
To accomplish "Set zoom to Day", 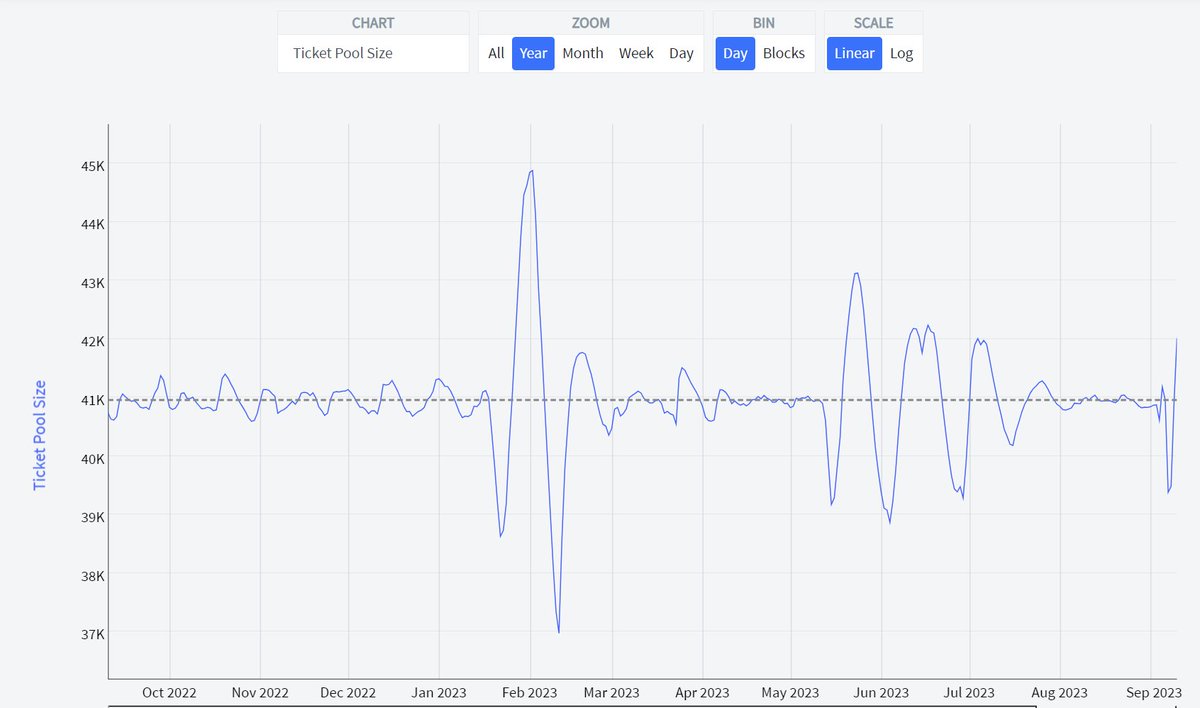I will [x=681, y=53].
